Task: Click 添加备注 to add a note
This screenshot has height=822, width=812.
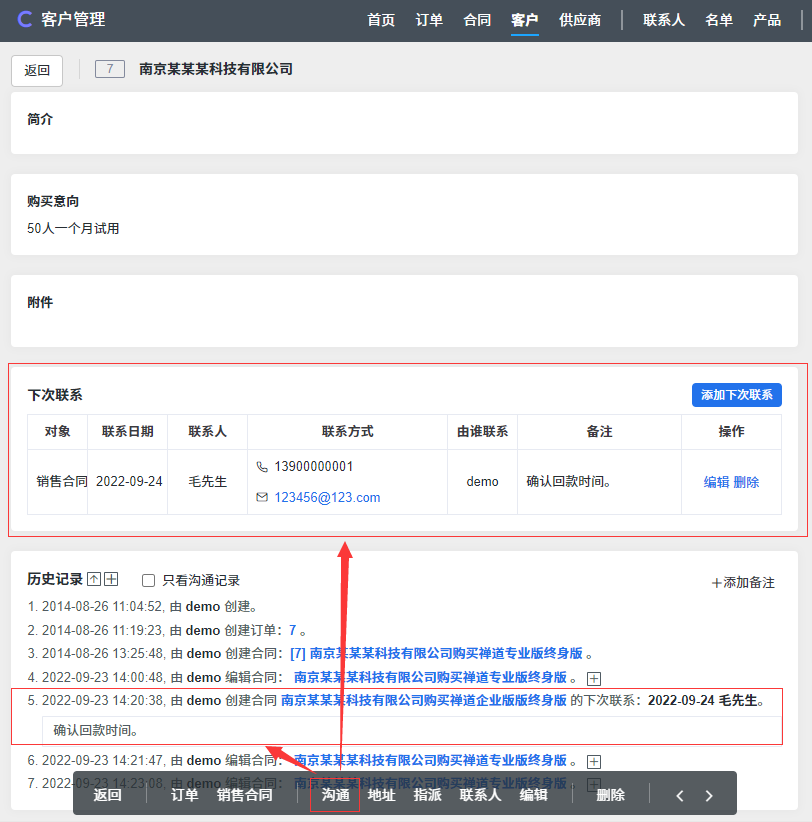Action: 743,582
